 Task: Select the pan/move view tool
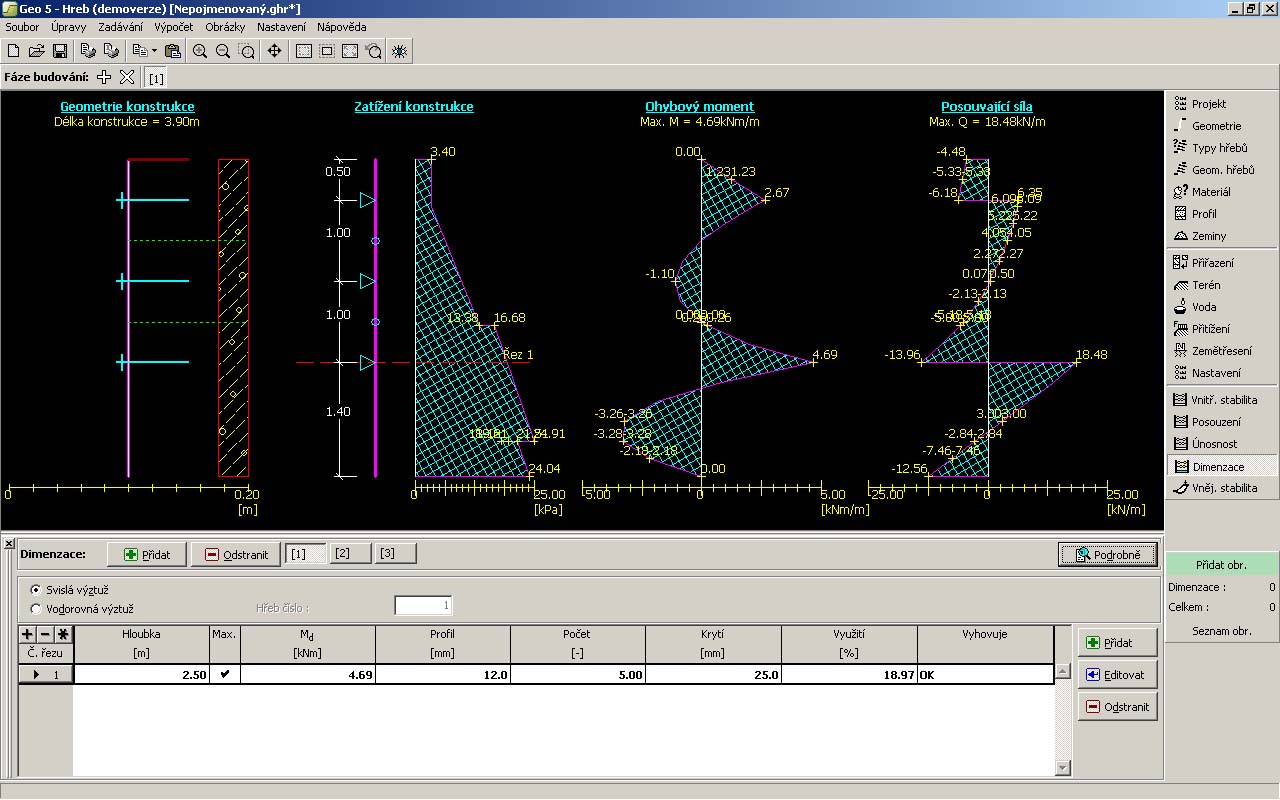pos(274,51)
